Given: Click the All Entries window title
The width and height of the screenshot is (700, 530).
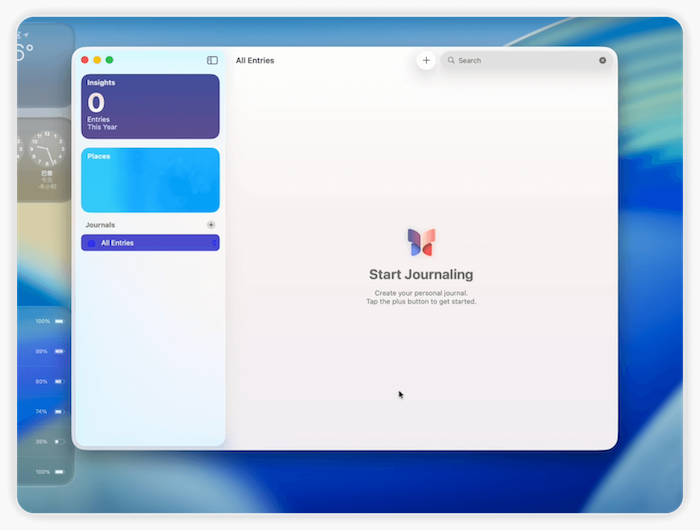Looking at the screenshot, I should tap(255, 61).
